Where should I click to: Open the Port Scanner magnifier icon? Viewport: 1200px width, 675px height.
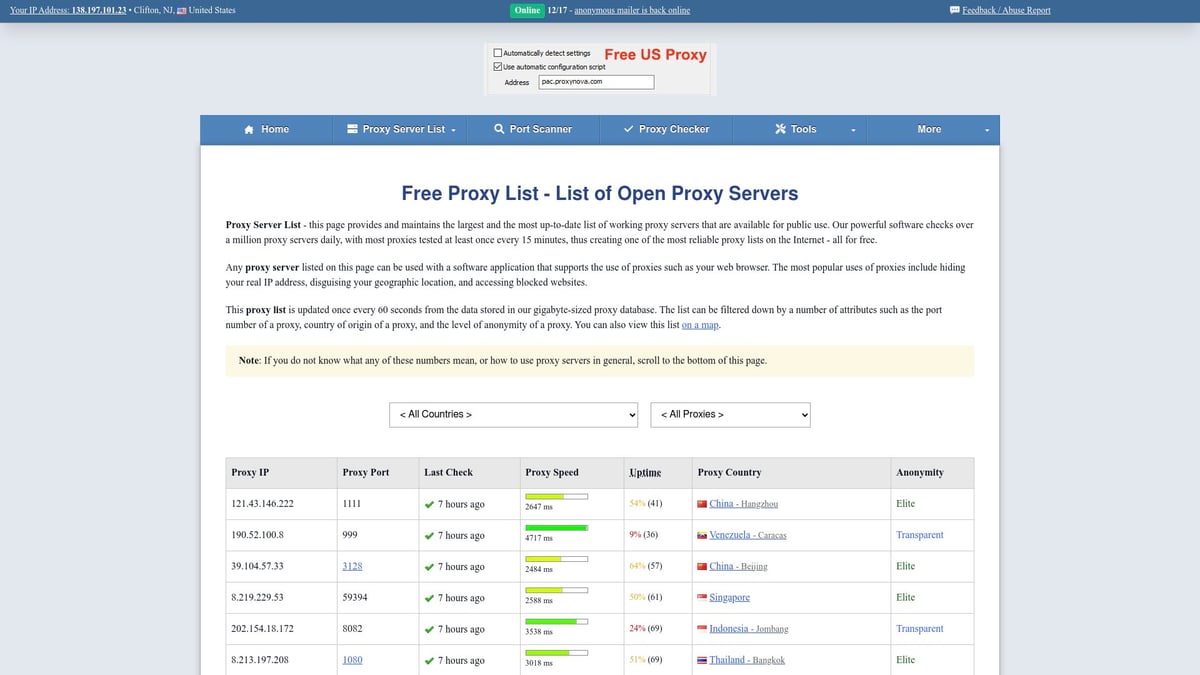click(498, 129)
